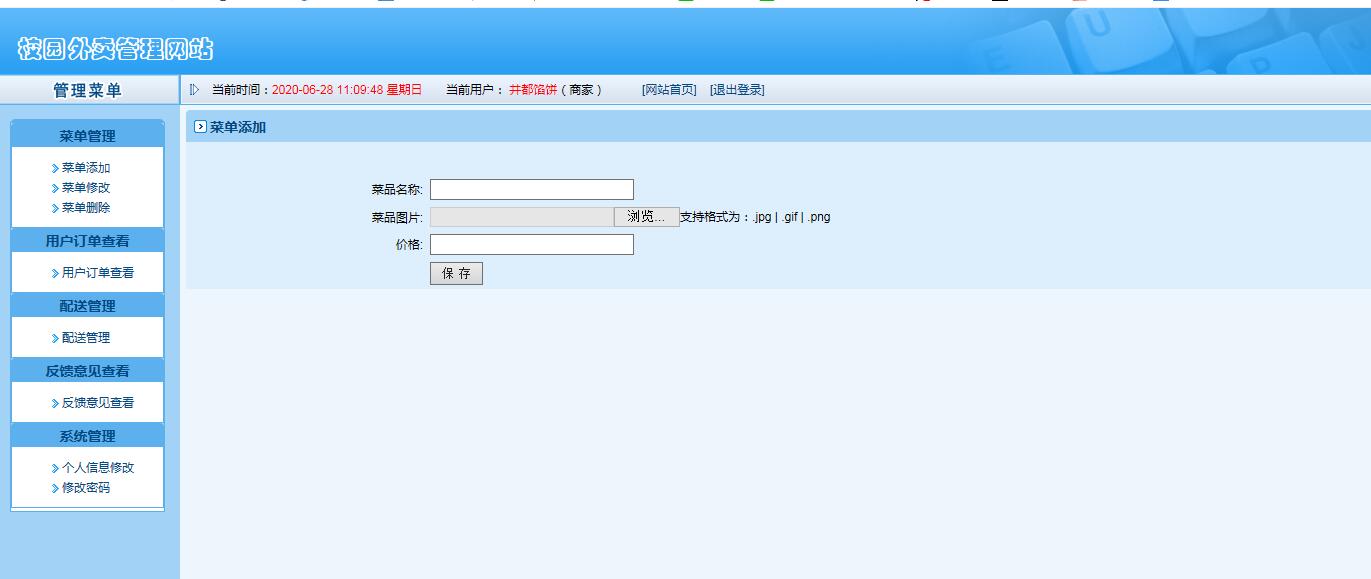Click the arrow icon beside 修改密码

coord(55,488)
